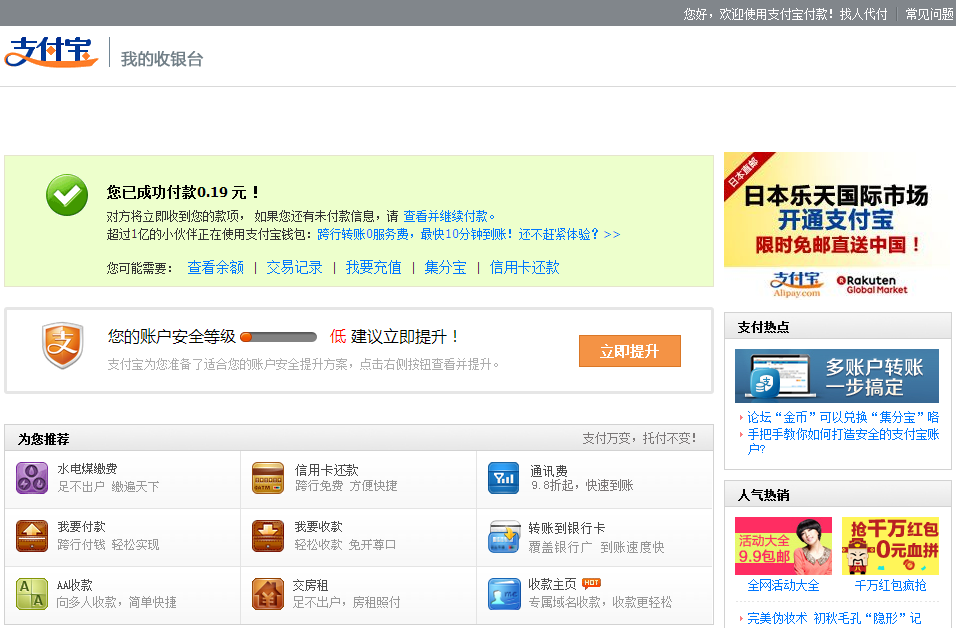This screenshot has height=628, width=956.
Task: Open the 集分宝 points link
Action: [446, 268]
